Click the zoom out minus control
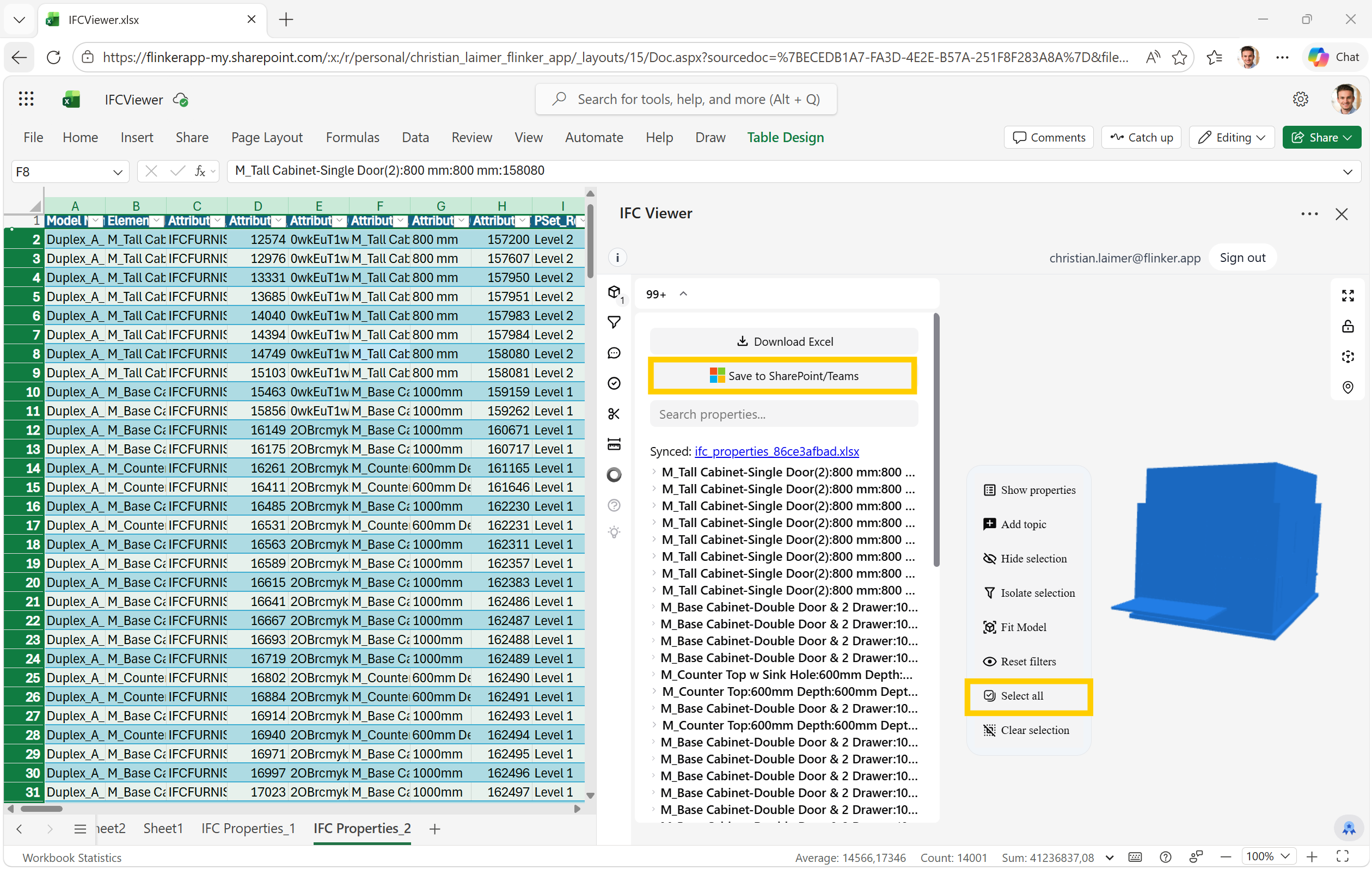The image size is (1372, 869). 1225,856
